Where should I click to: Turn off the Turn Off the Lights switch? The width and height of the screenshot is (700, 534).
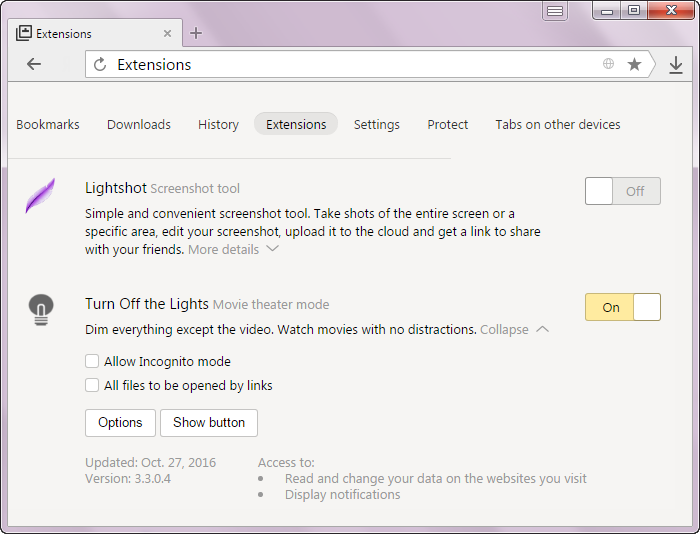click(x=623, y=307)
